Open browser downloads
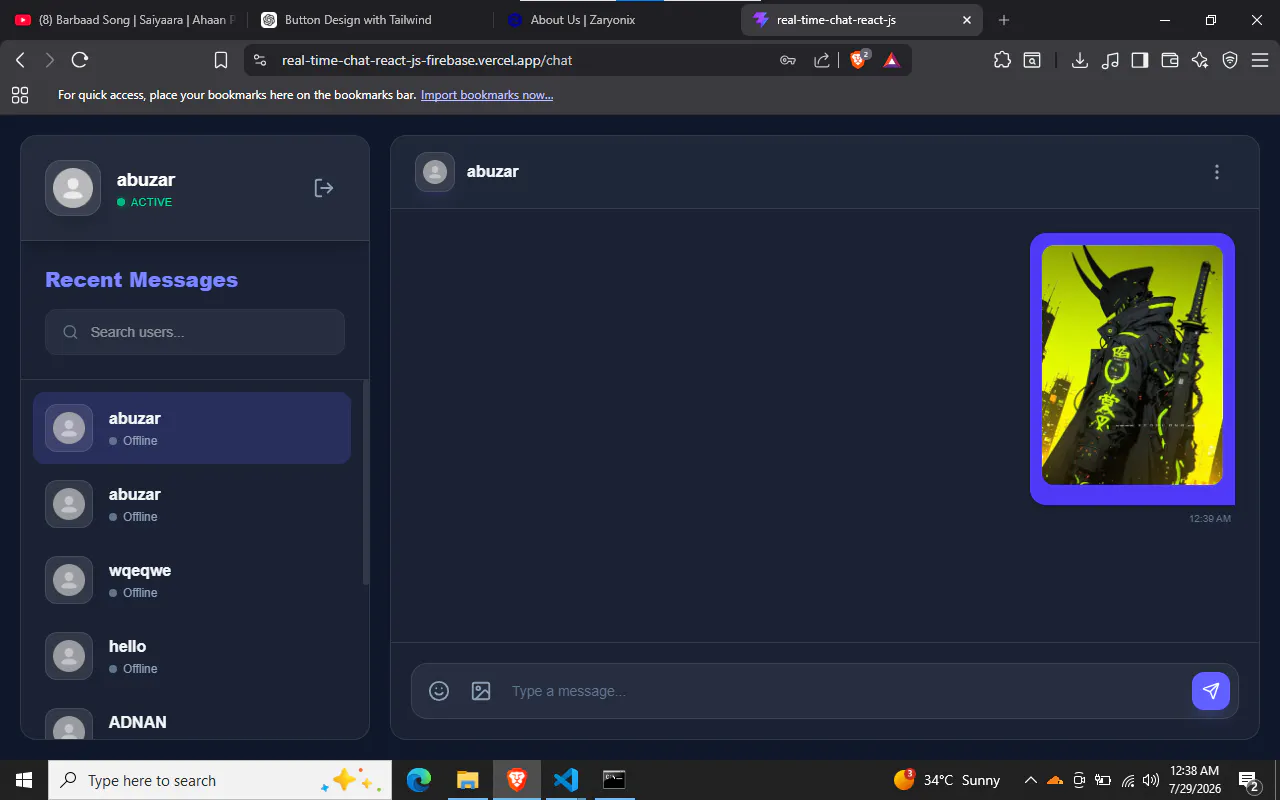The image size is (1280, 800). coord(1080,60)
